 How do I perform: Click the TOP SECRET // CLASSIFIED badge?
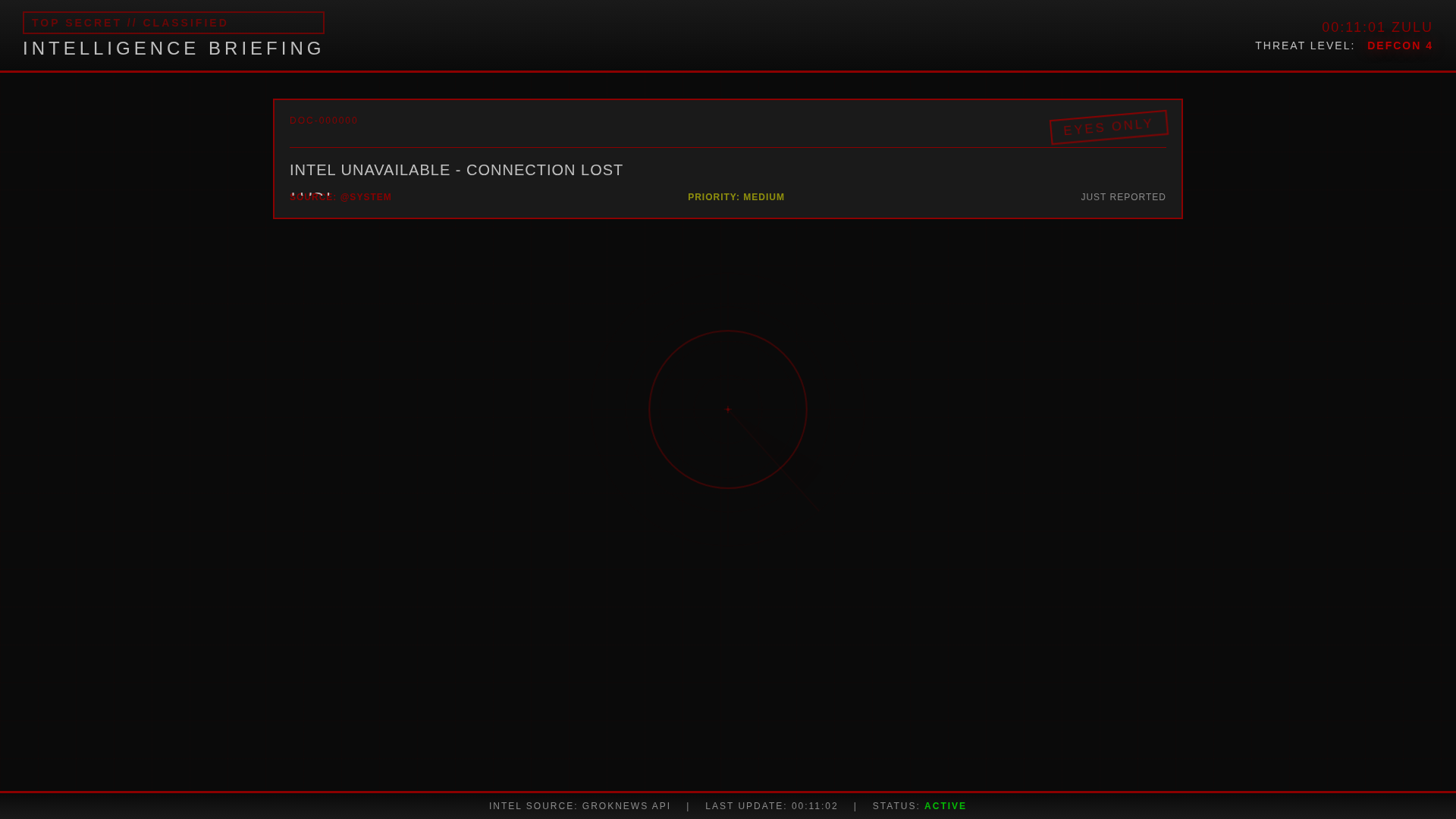(x=173, y=23)
